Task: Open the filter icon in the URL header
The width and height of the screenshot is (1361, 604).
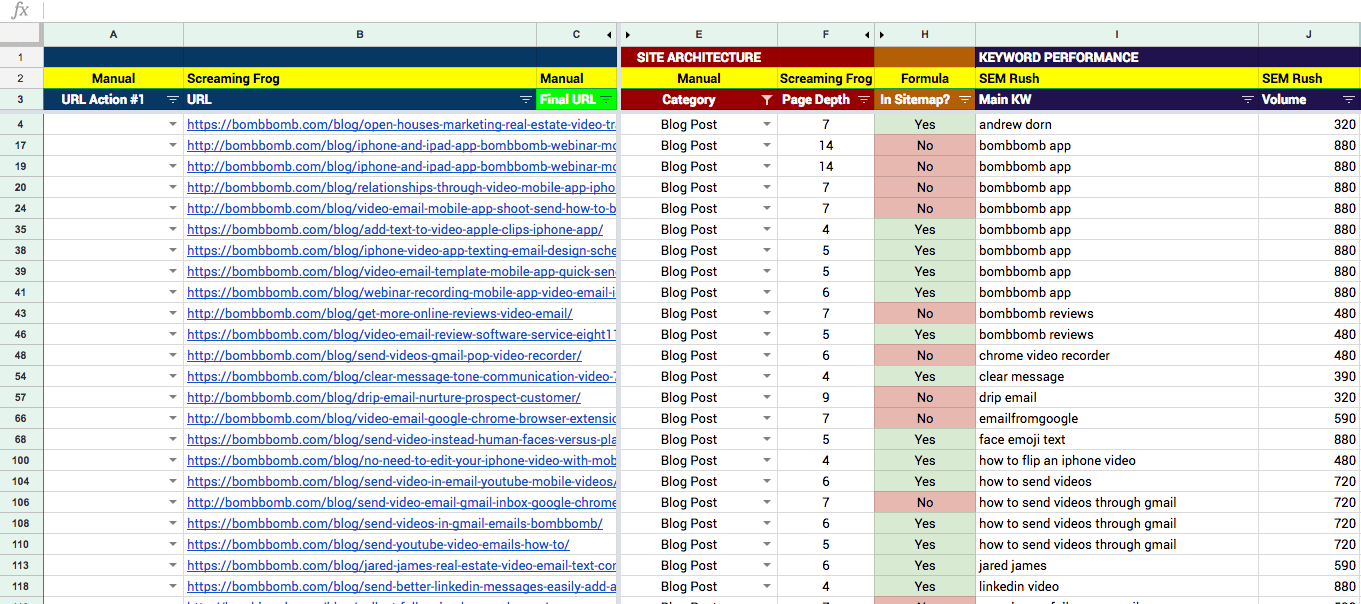Action: click(525, 100)
